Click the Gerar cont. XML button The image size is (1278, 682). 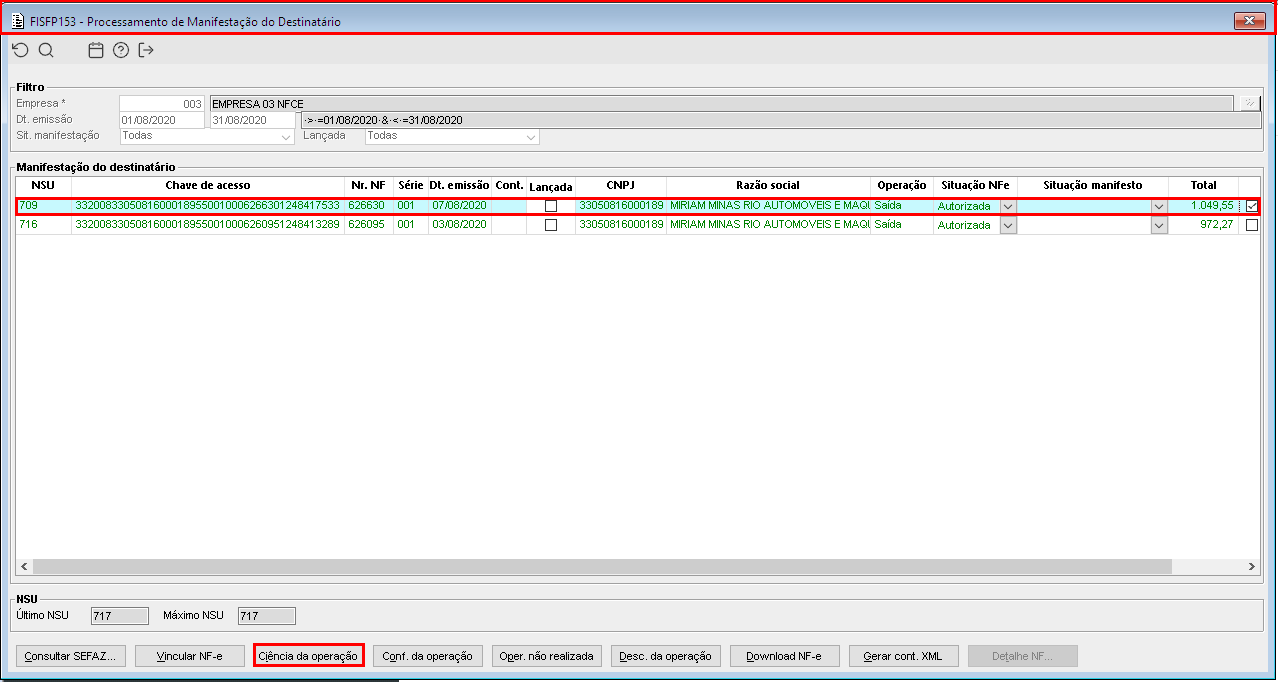[x=904, y=656]
